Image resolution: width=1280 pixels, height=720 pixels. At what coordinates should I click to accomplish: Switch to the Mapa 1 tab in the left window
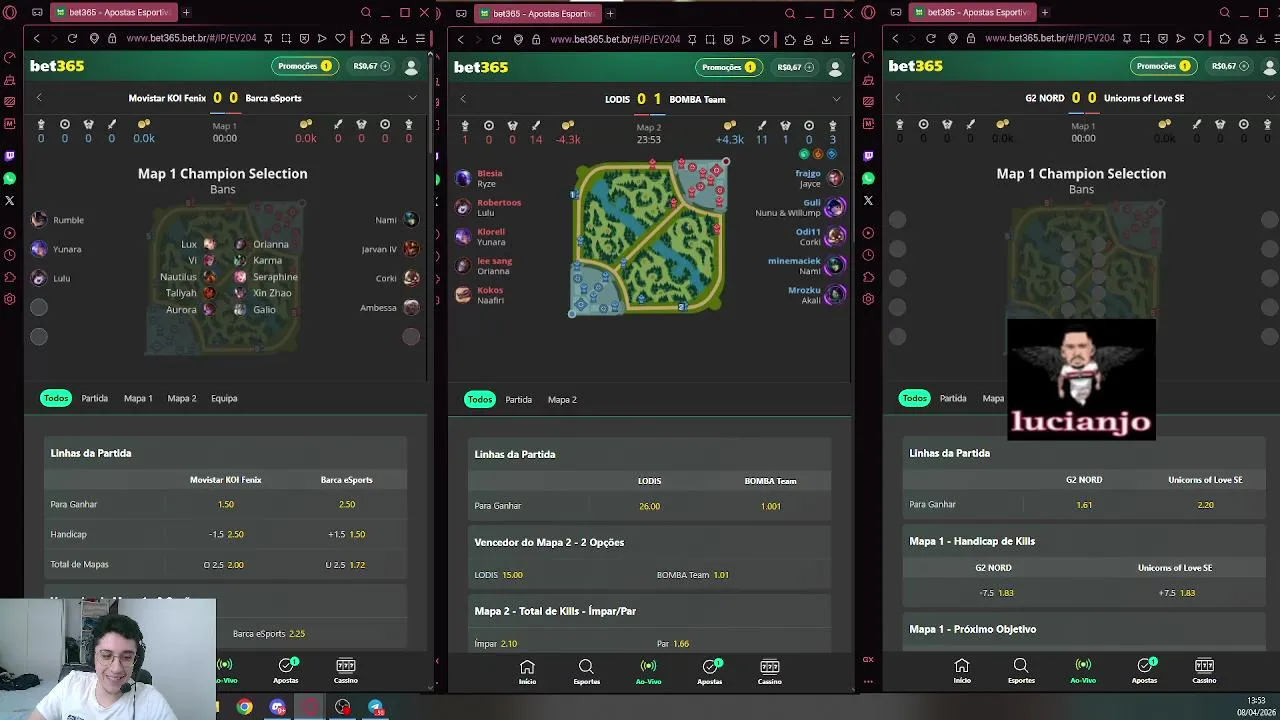pyautogui.click(x=138, y=398)
